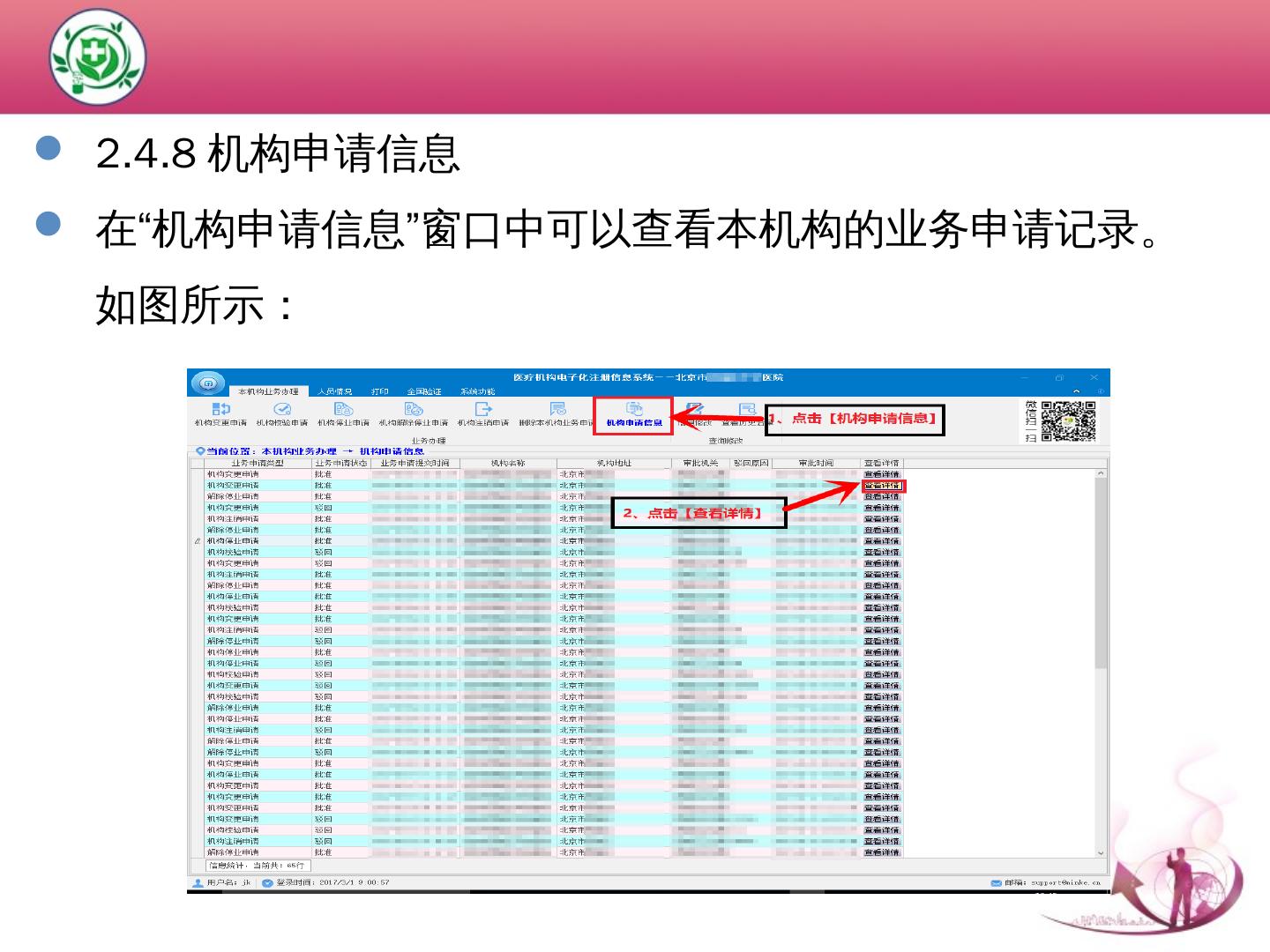The height and width of the screenshot is (952, 1270).
Task: Click the table vertical scrollbar thumb
Action: [x=1101, y=574]
